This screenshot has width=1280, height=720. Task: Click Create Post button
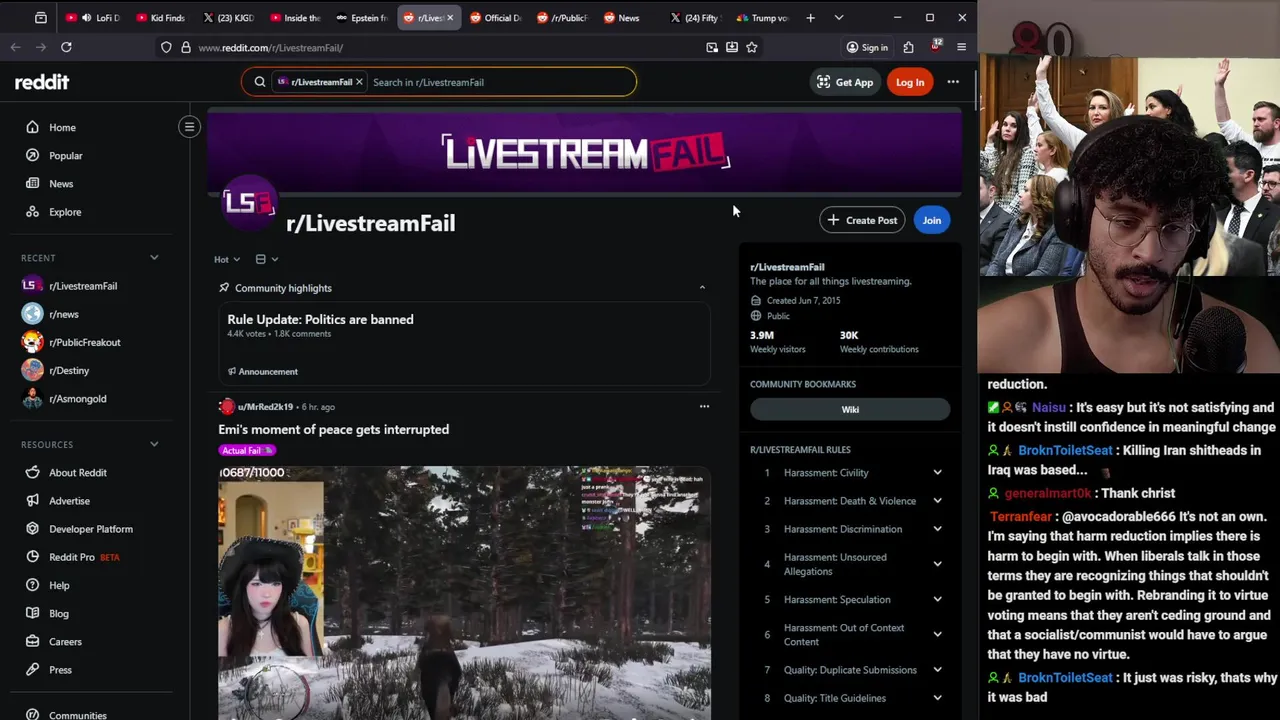tap(862, 220)
